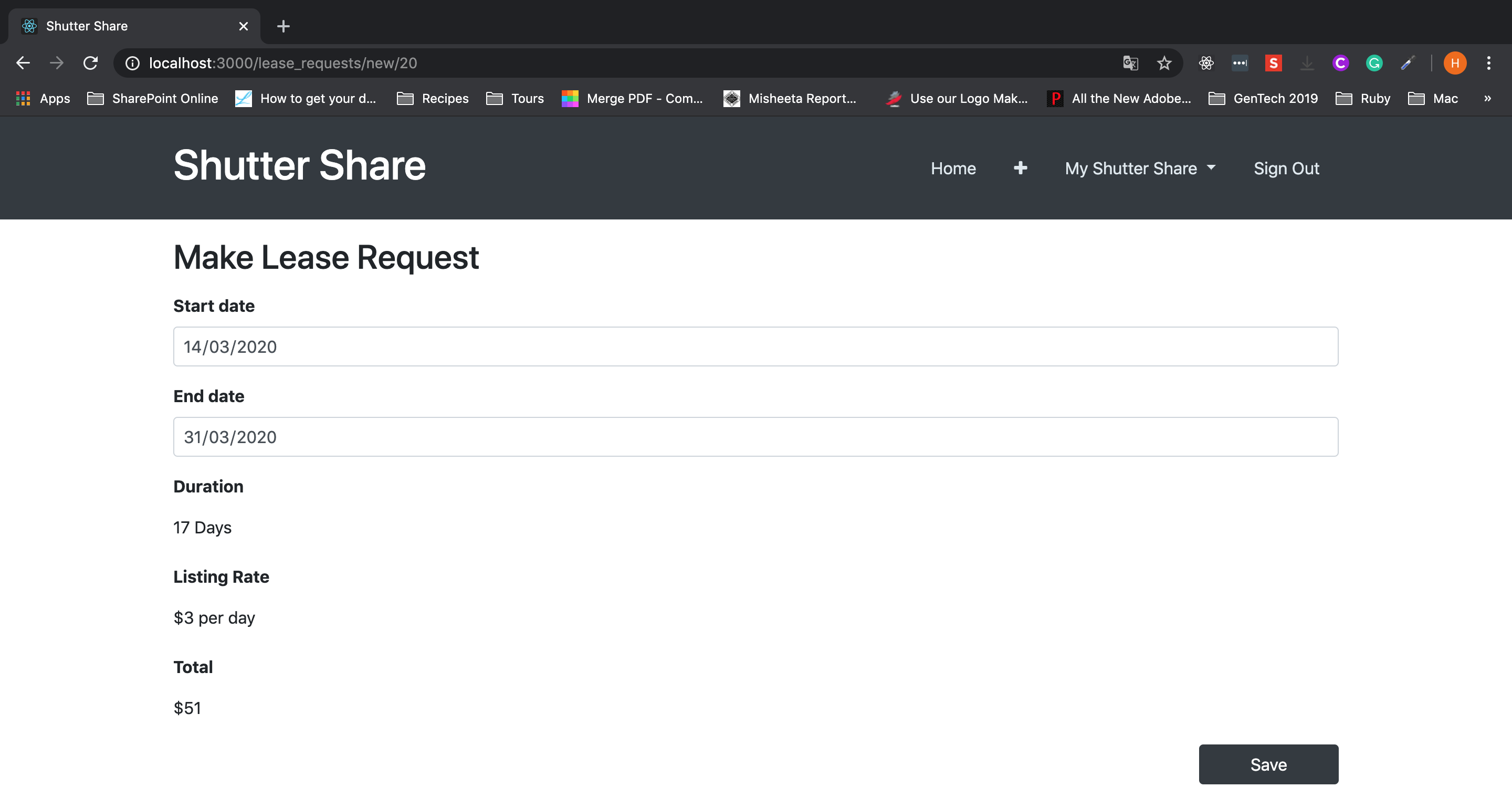Screen dimensions: 1512x798
Task: Click the plus icon next to Home
Action: pos(1020,168)
